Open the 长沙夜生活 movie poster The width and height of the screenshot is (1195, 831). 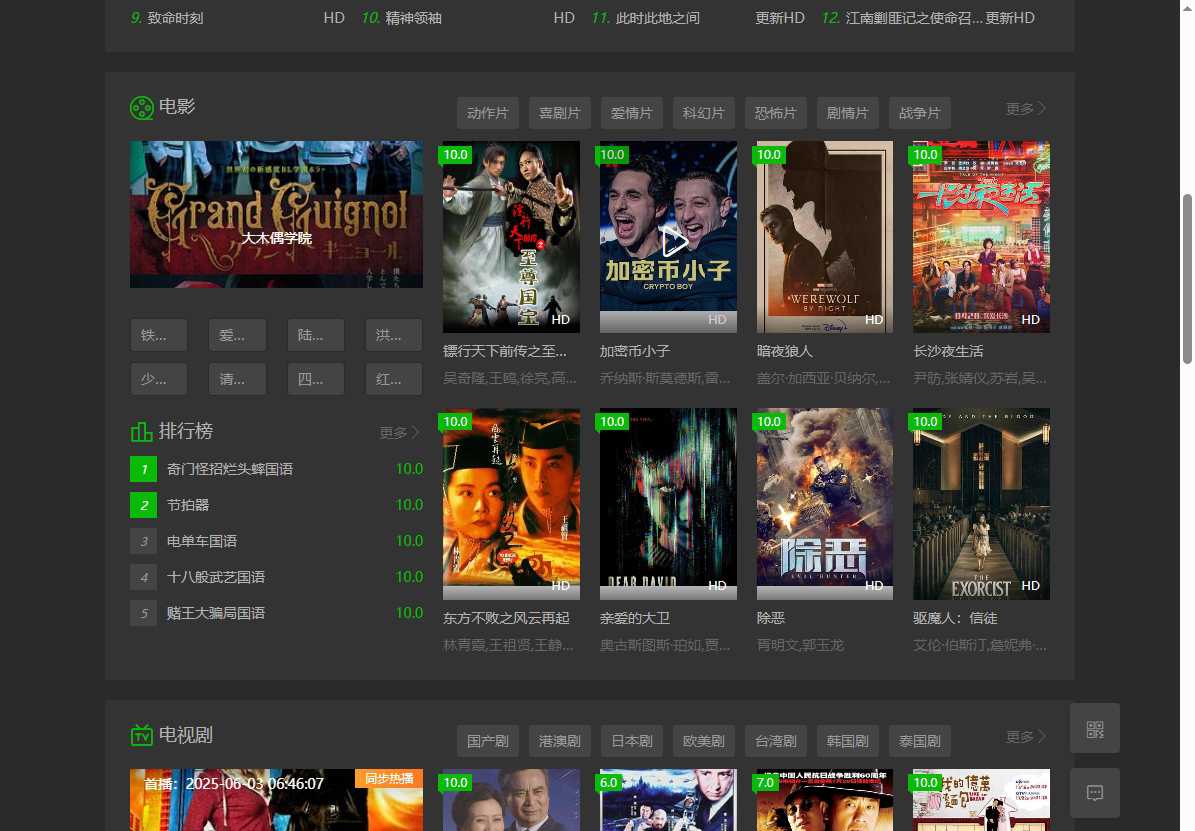coord(982,236)
